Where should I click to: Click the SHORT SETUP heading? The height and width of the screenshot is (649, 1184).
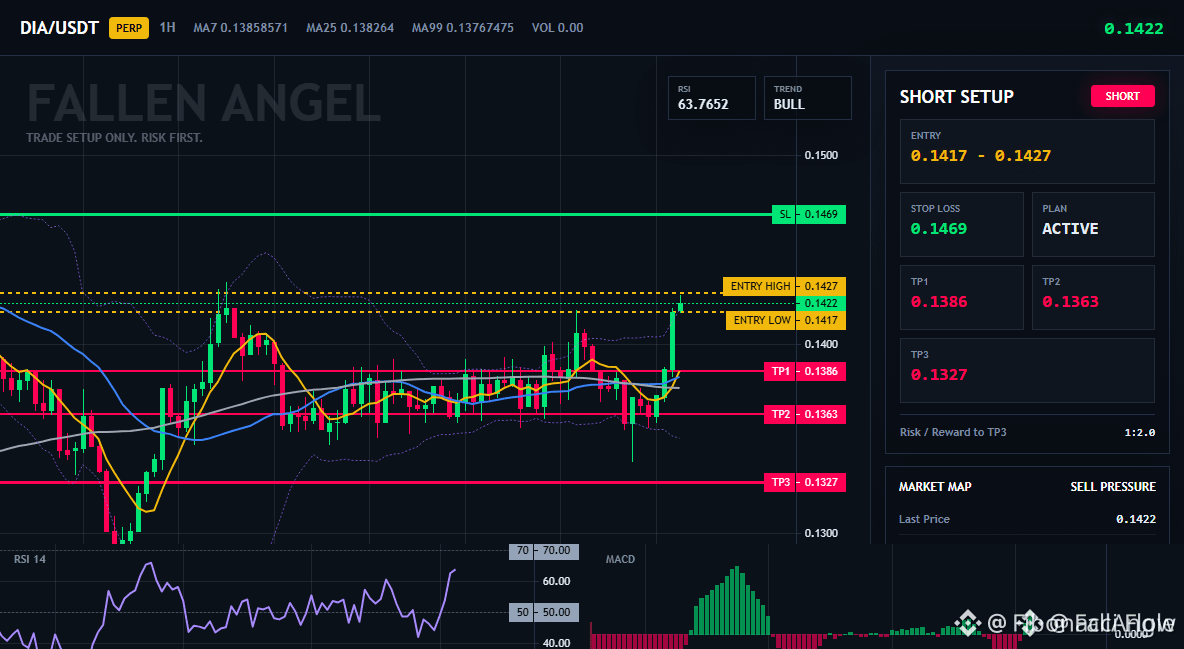[956, 97]
